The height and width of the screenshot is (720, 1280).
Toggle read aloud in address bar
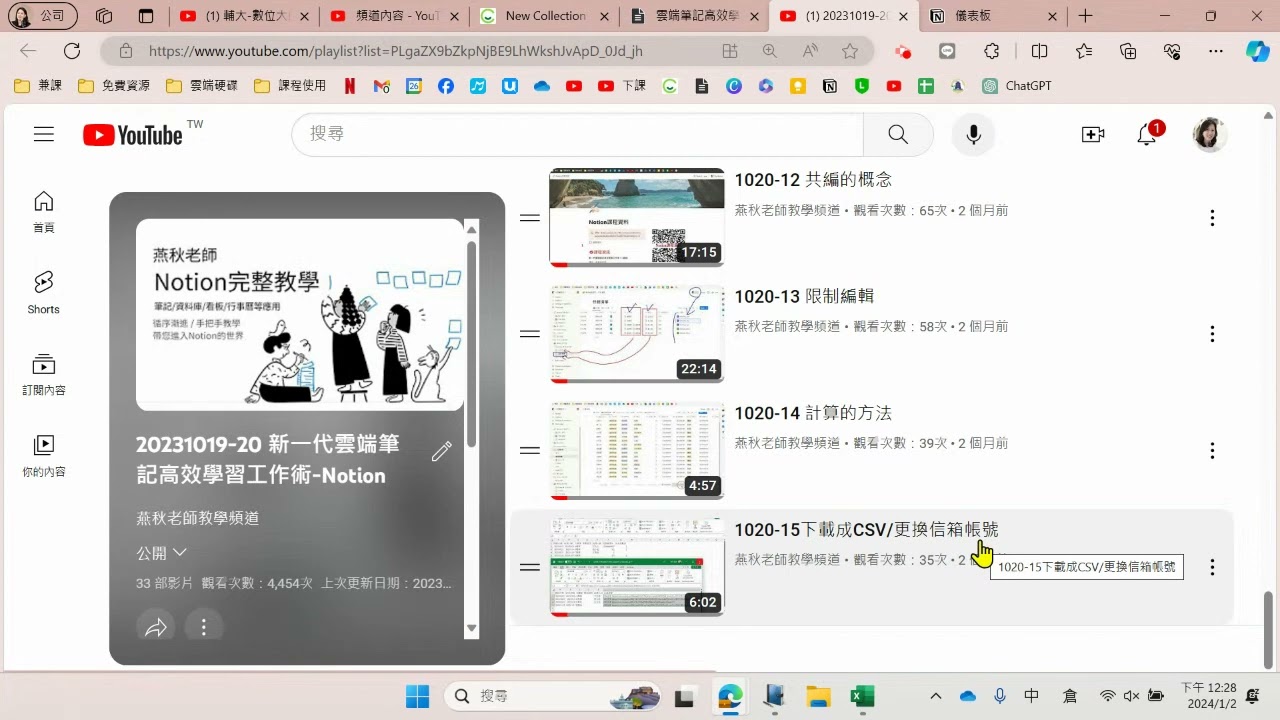point(810,51)
